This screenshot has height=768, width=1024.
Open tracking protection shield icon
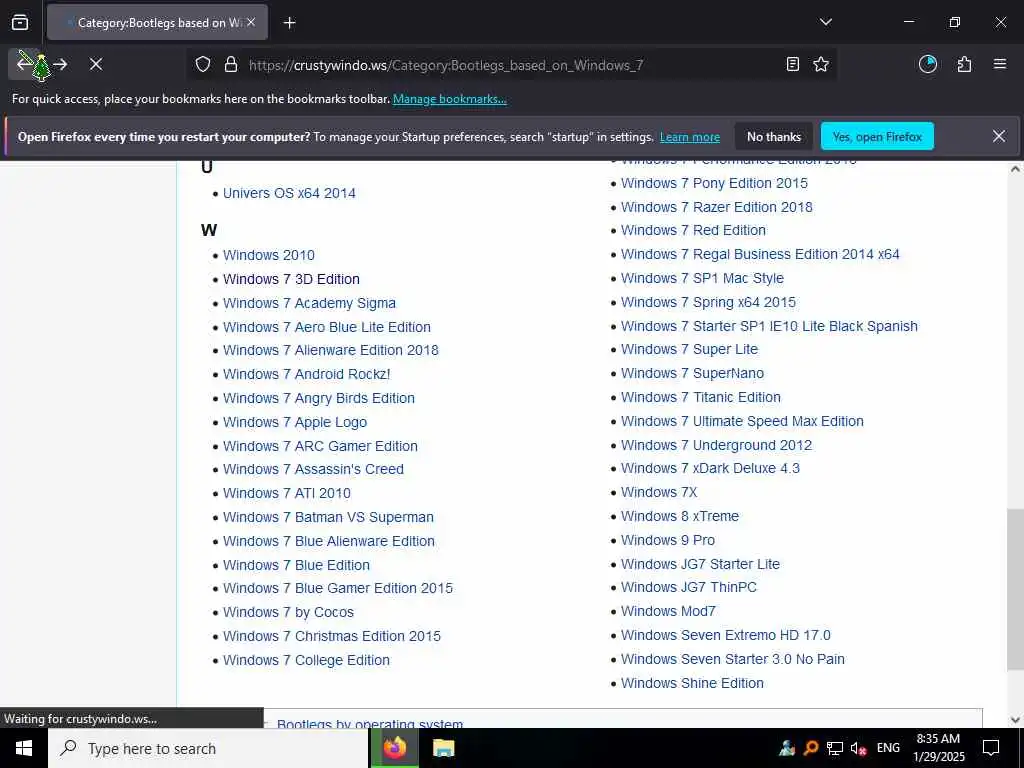(x=203, y=65)
